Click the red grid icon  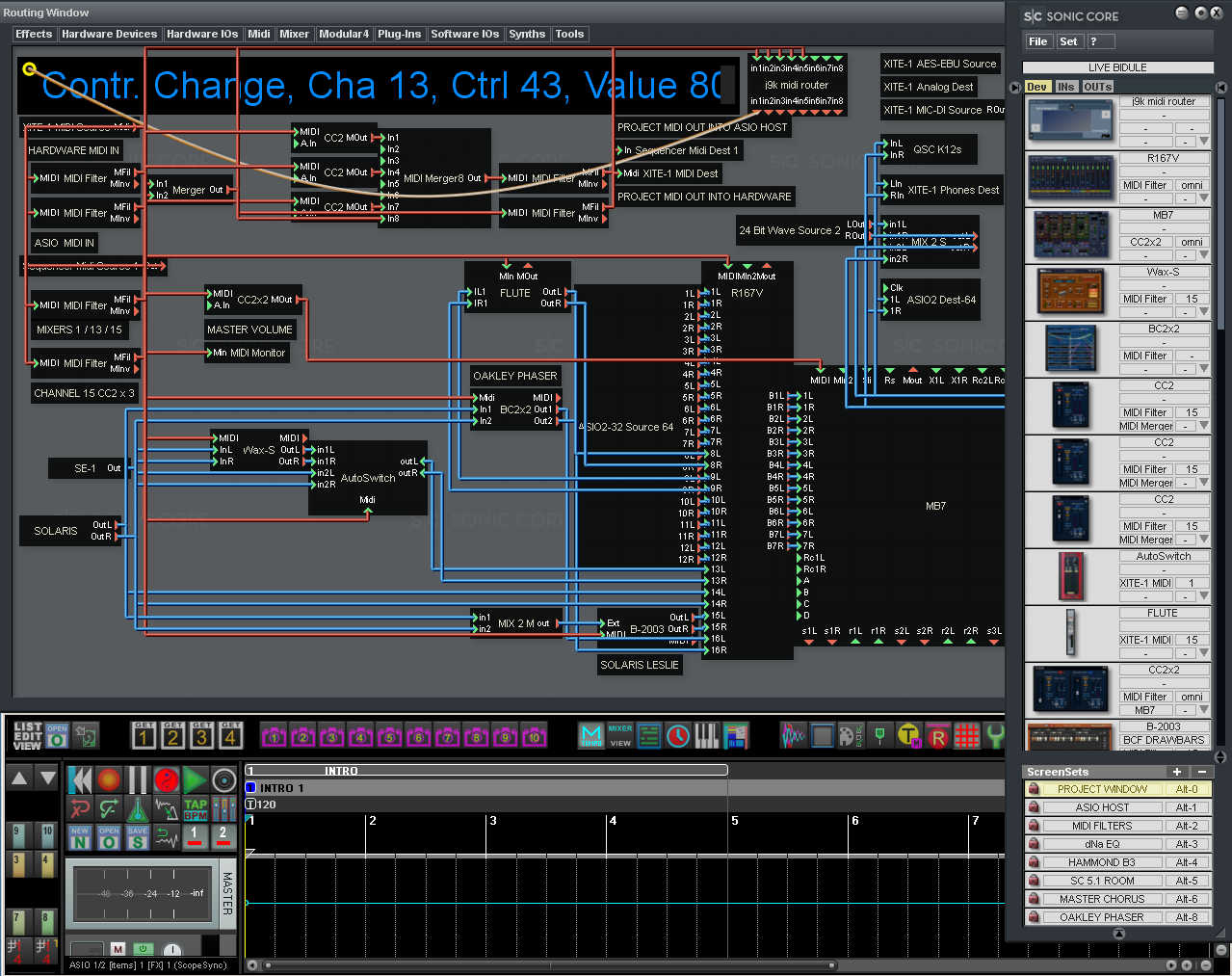pyautogui.click(x=967, y=736)
